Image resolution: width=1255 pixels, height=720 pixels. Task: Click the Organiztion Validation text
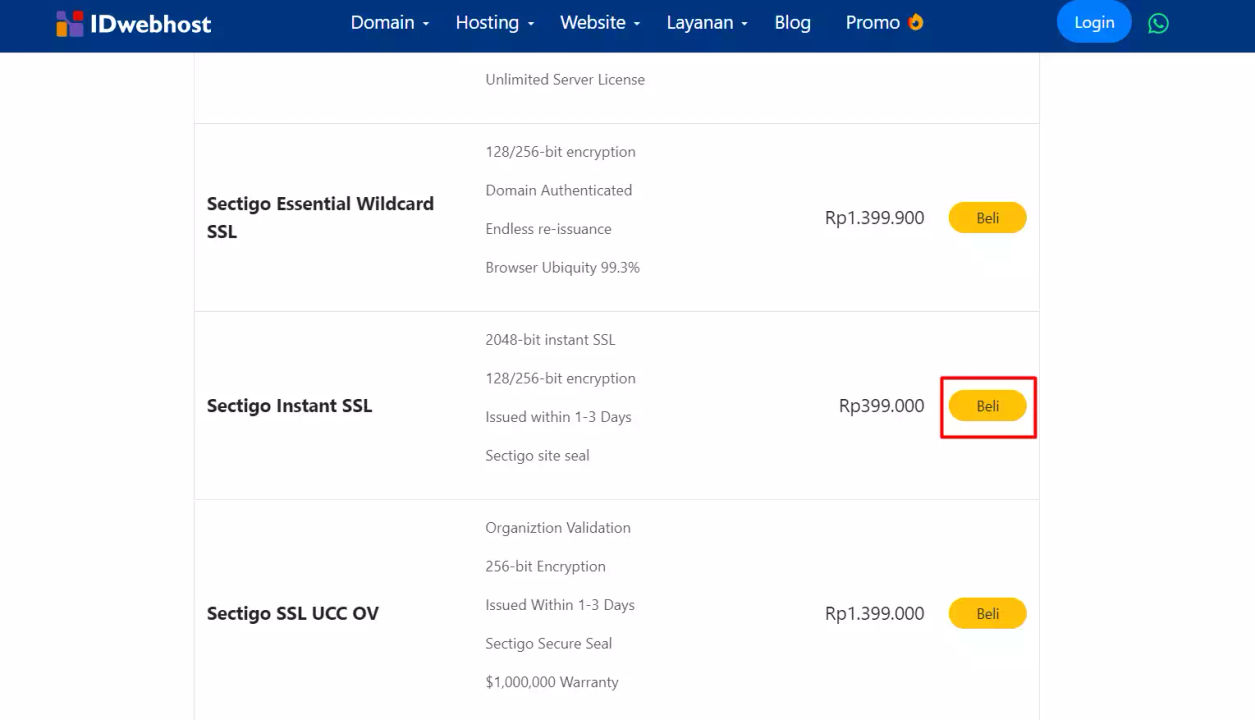tap(558, 528)
